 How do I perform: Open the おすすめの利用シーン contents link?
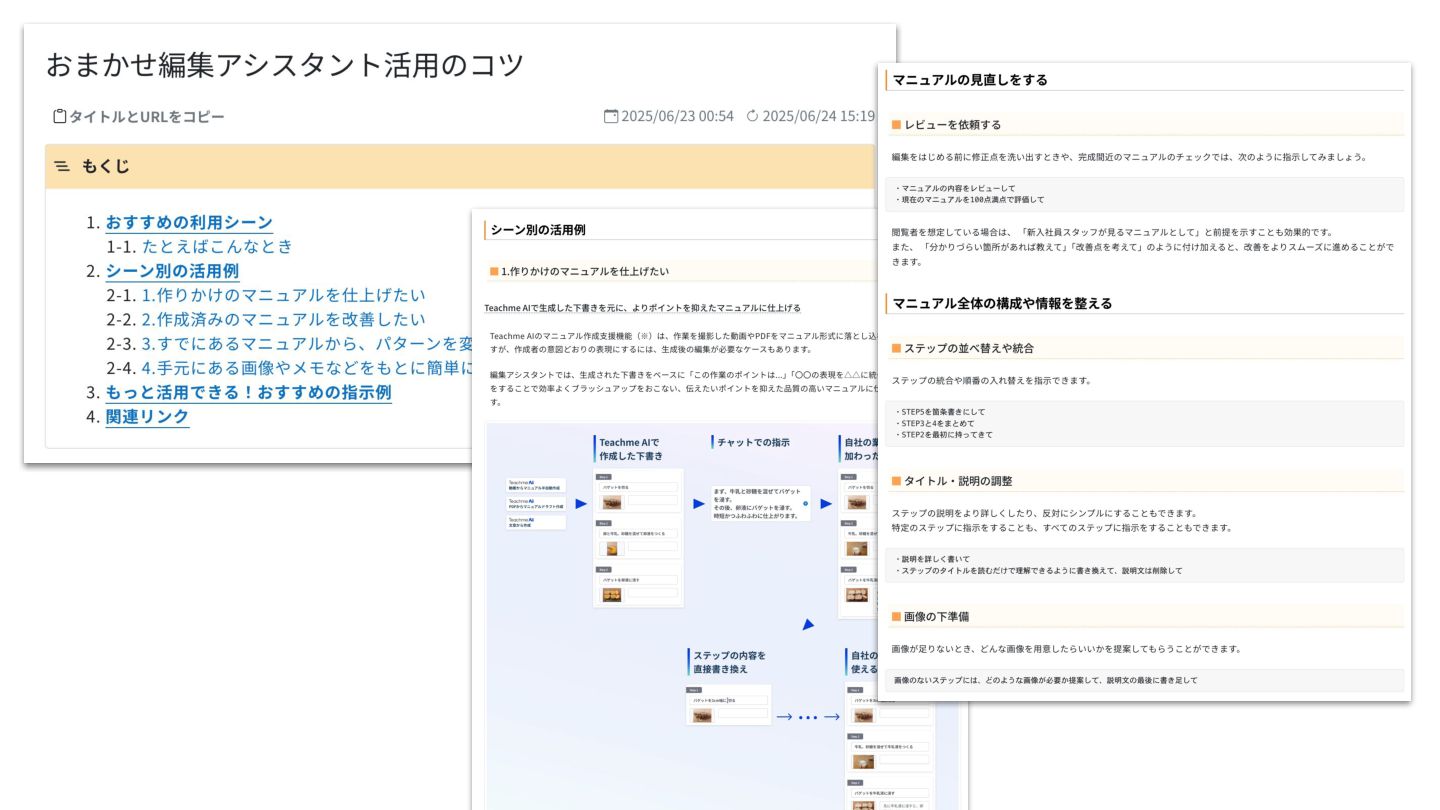189,222
